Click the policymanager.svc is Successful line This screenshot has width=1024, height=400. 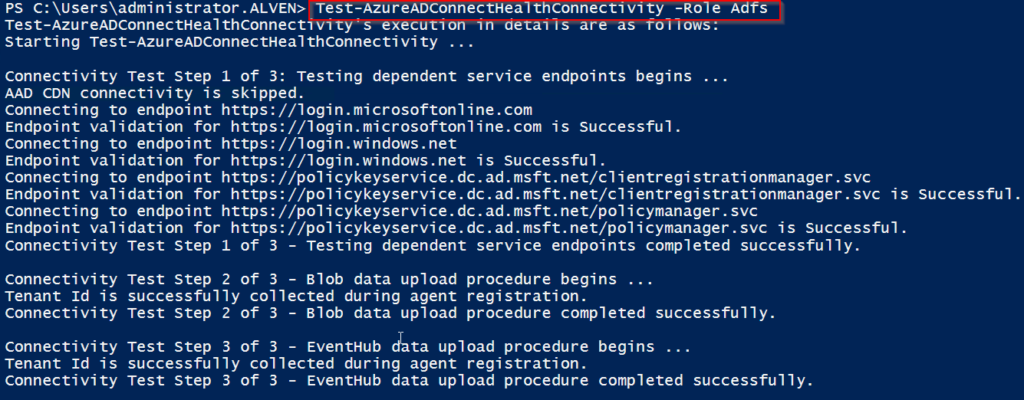click(456, 229)
